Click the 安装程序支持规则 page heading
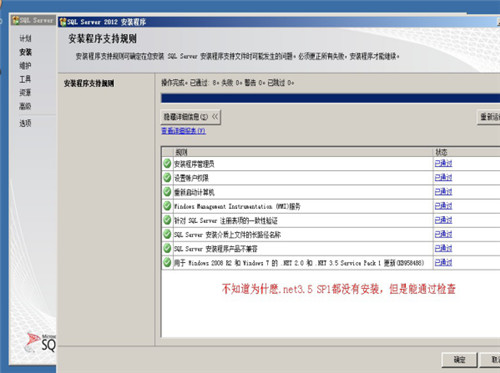The image size is (500, 373). point(102,39)
